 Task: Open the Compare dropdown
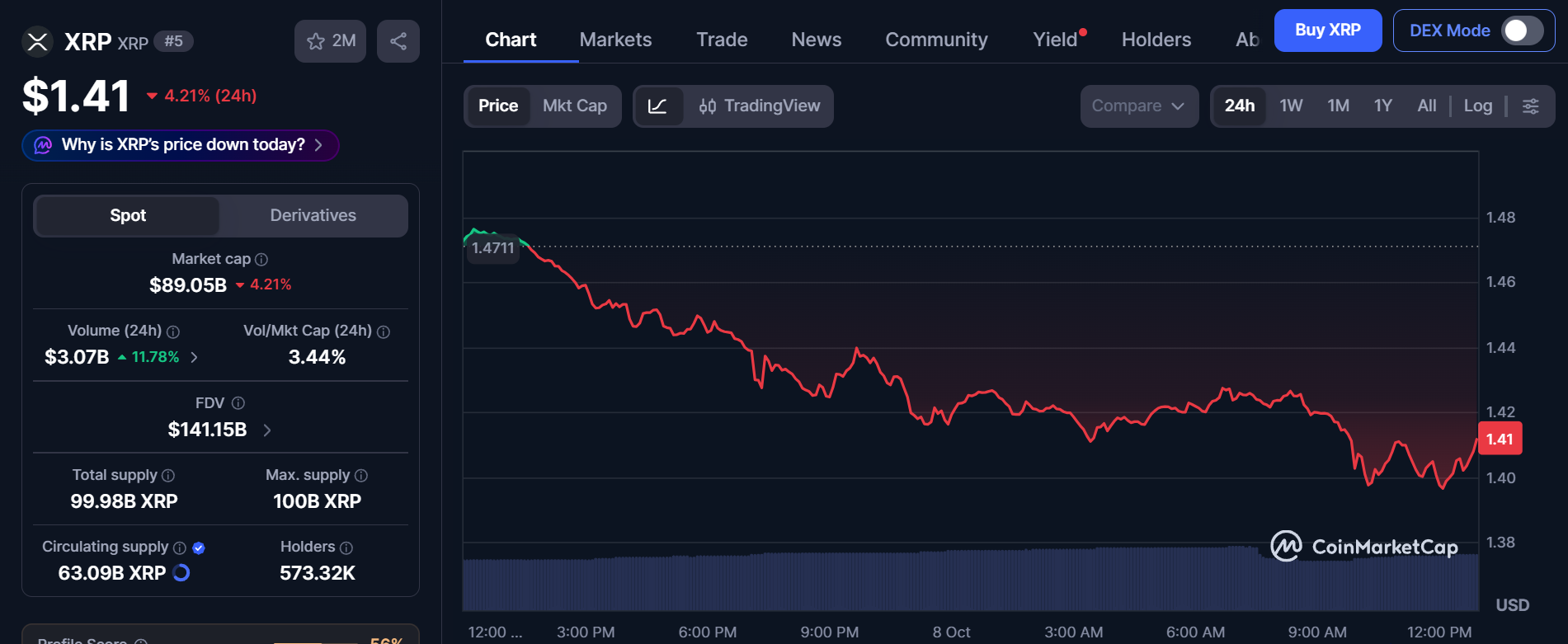point(1139,106)
